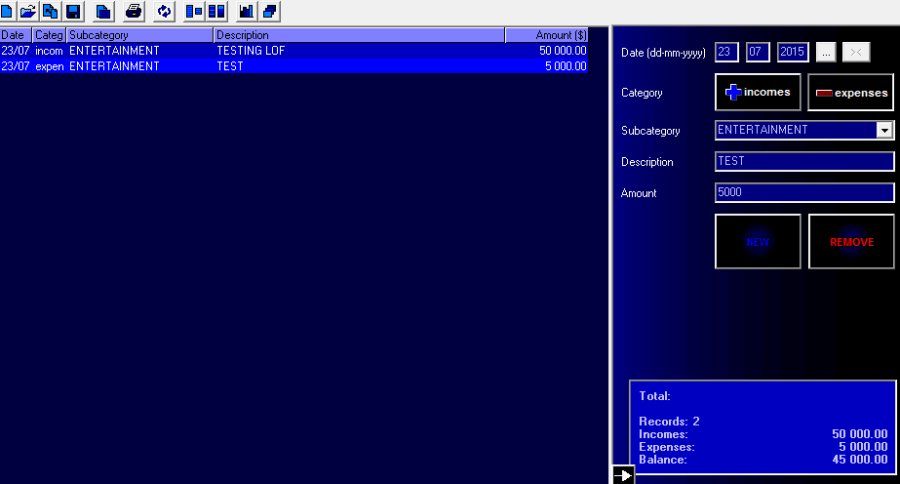
Task: Open the bar chart icon
Action: 247,11
